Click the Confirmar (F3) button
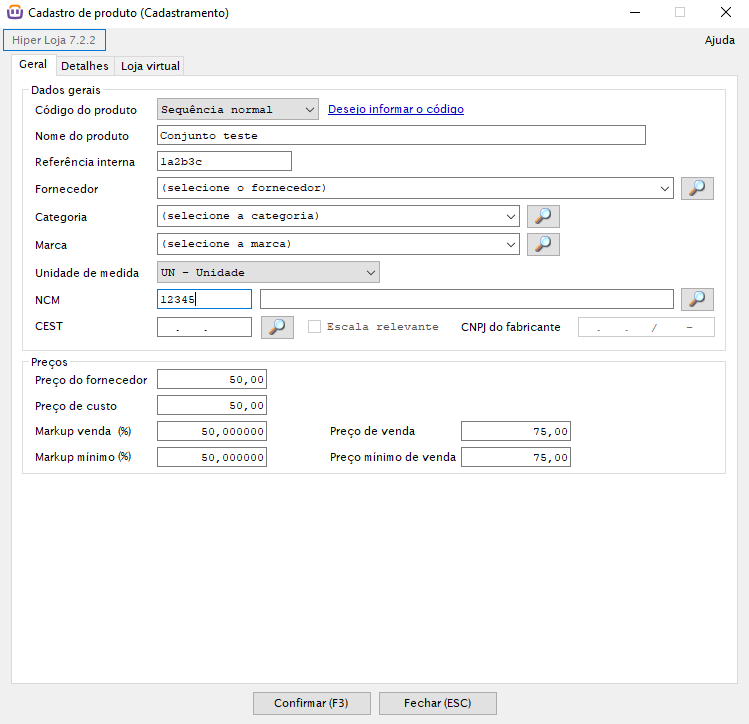 click(311, 703)
